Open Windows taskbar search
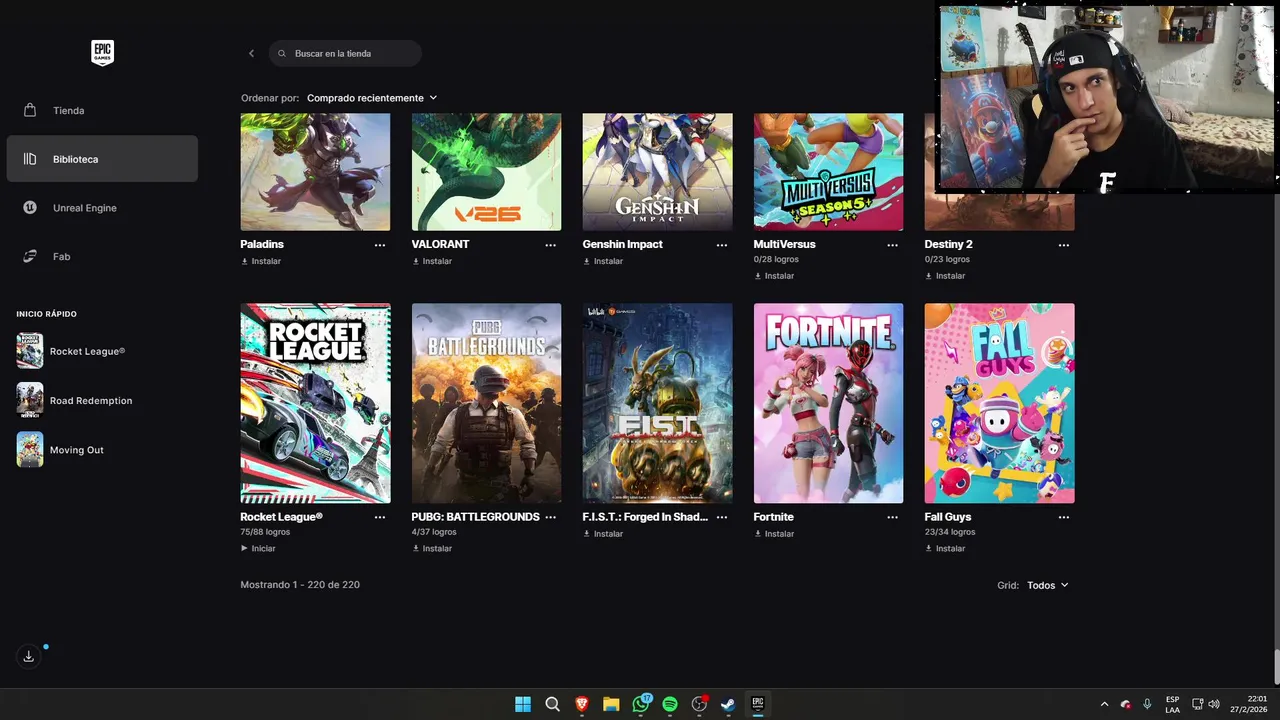Screen dimensions: 1280x720 click(552, 704)
